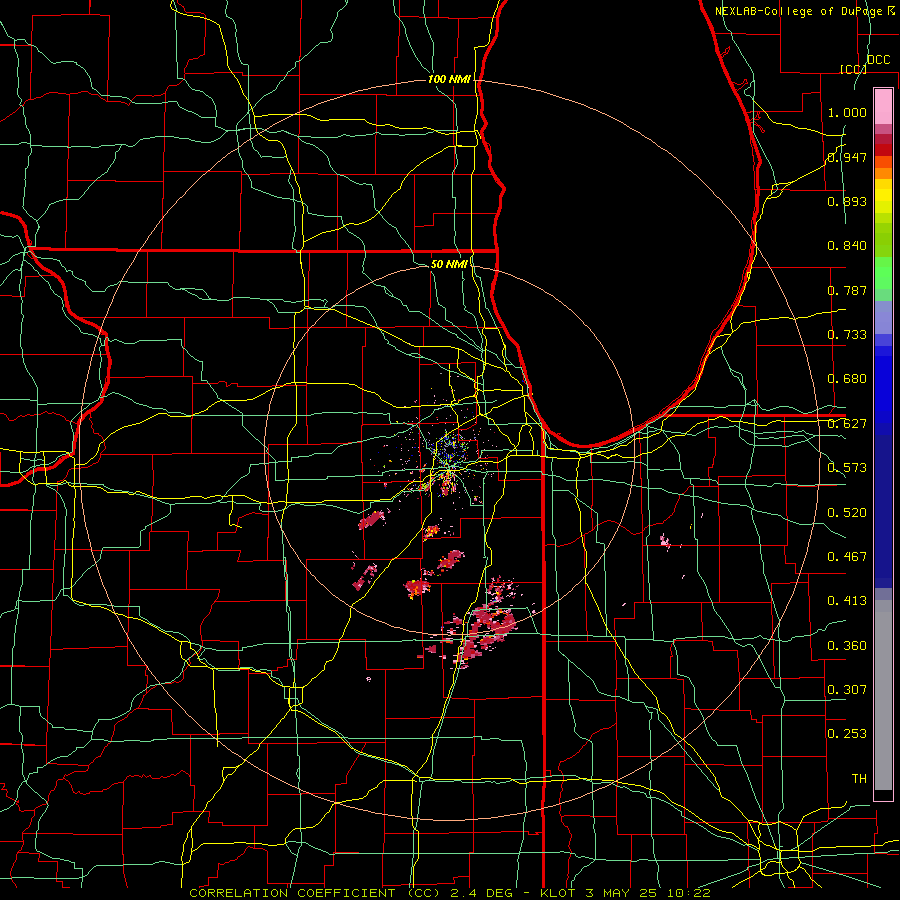Click the DCC label above the color scale
This screenshot has height=900, width=900.
pyautogui.click(x=879, y=60)
